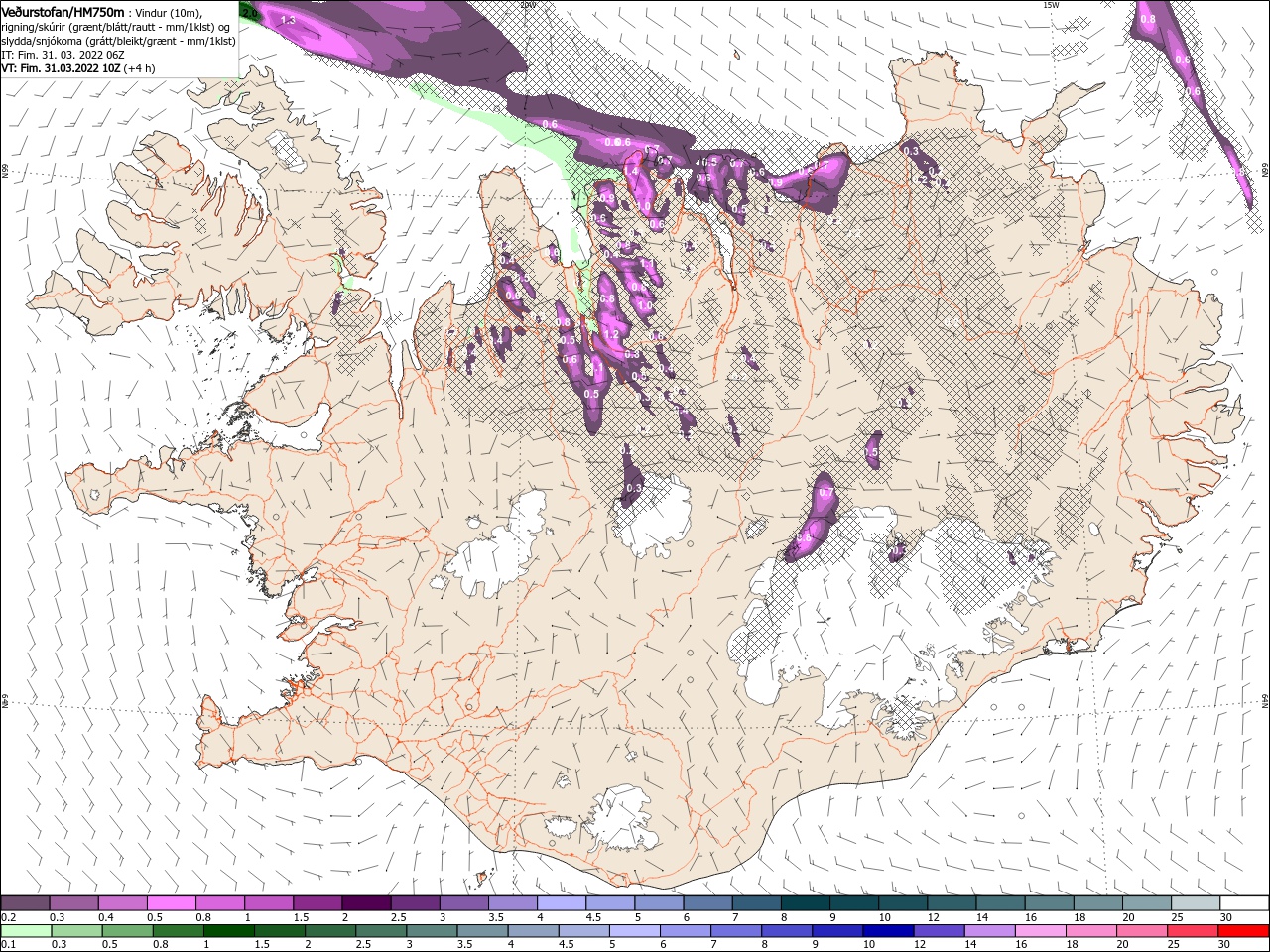
Task: Pick lower-scale light green swatch at 0.3
Action: pyautogui.click(x=76, y=931)
